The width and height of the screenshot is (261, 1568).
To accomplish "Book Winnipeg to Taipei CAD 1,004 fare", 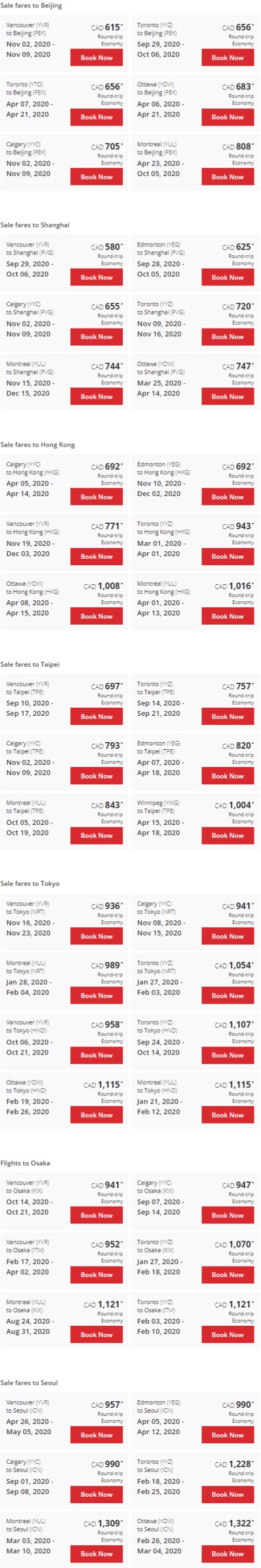I will pyautogui.click(x=227, y=836).
